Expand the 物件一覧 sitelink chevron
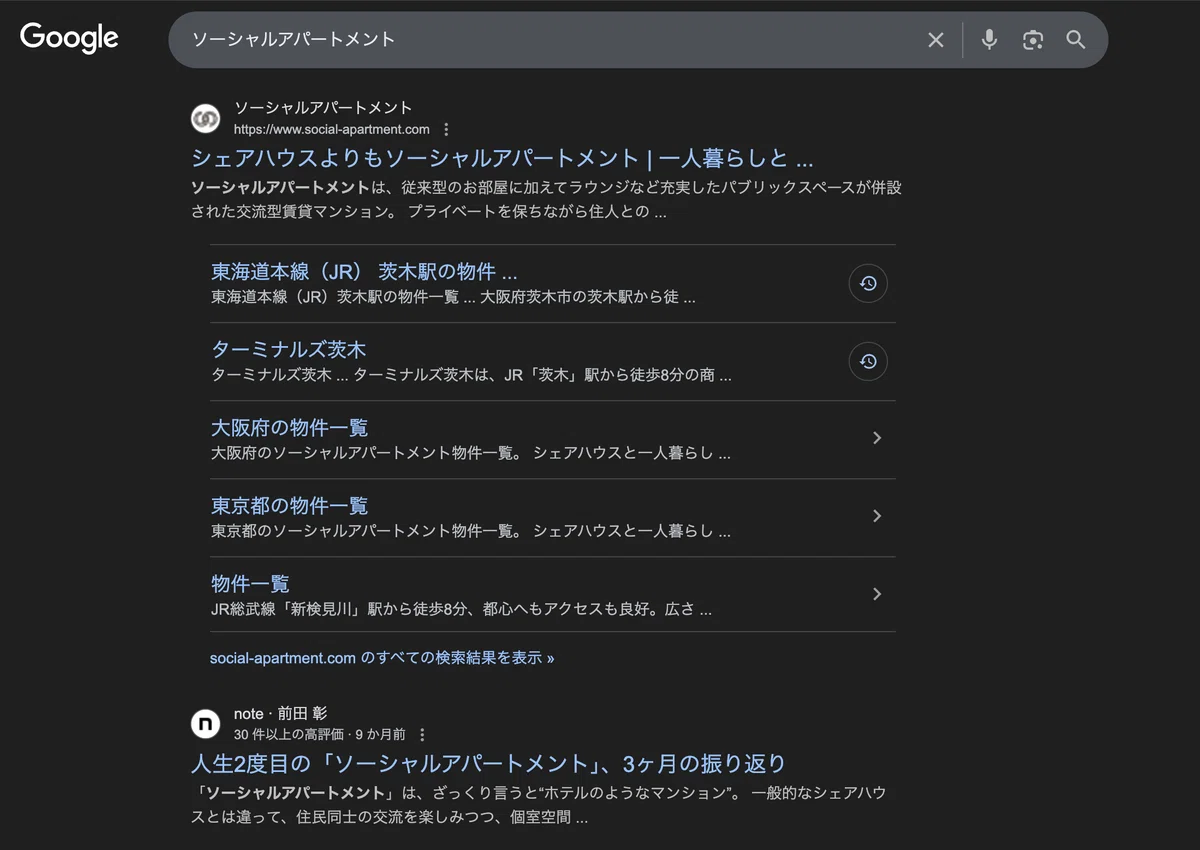 coord(877,594)
